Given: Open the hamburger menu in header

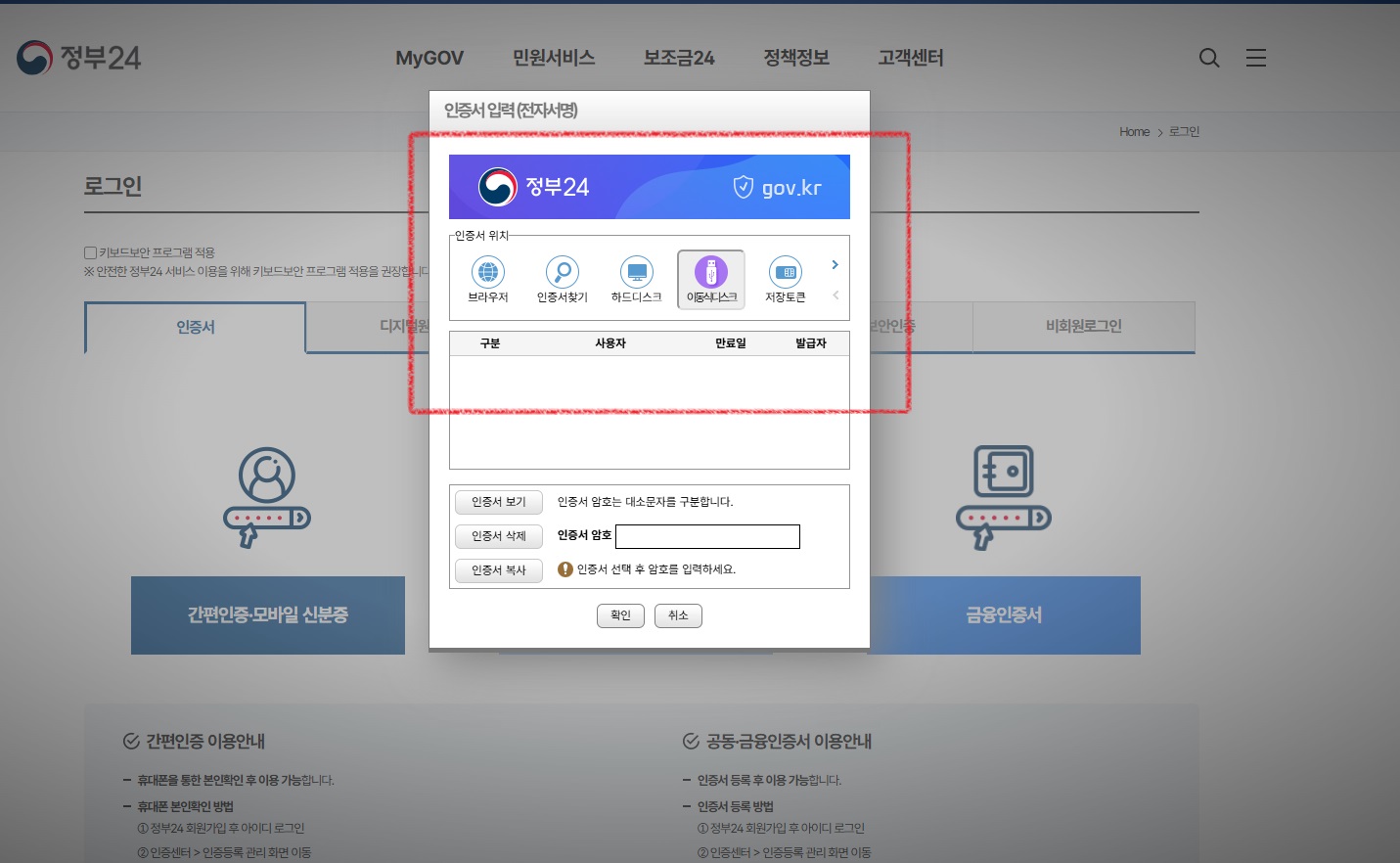Looking at the screenshot, I should coord(1256,58).
